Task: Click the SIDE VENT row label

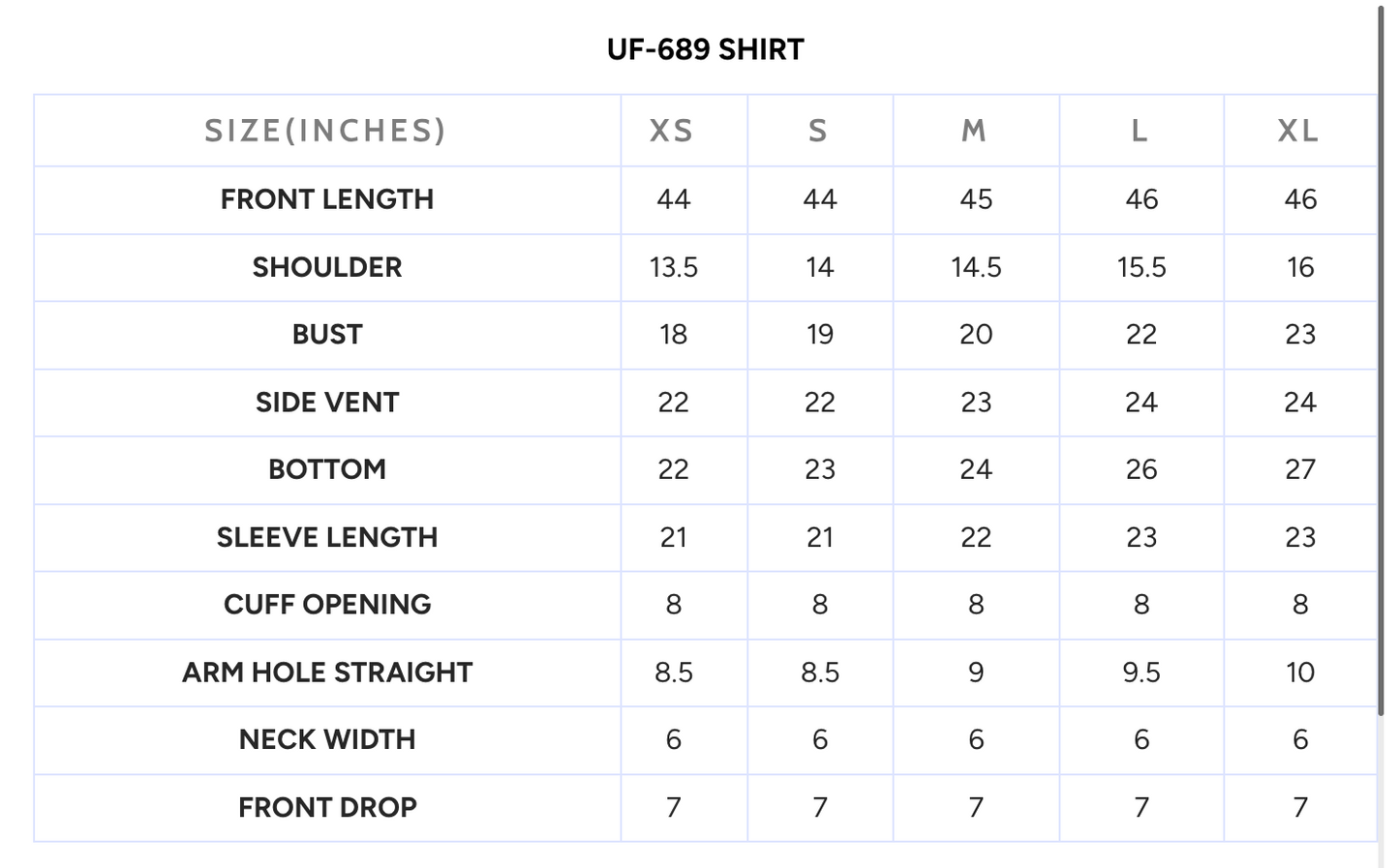Action: (x=327, y=403)
